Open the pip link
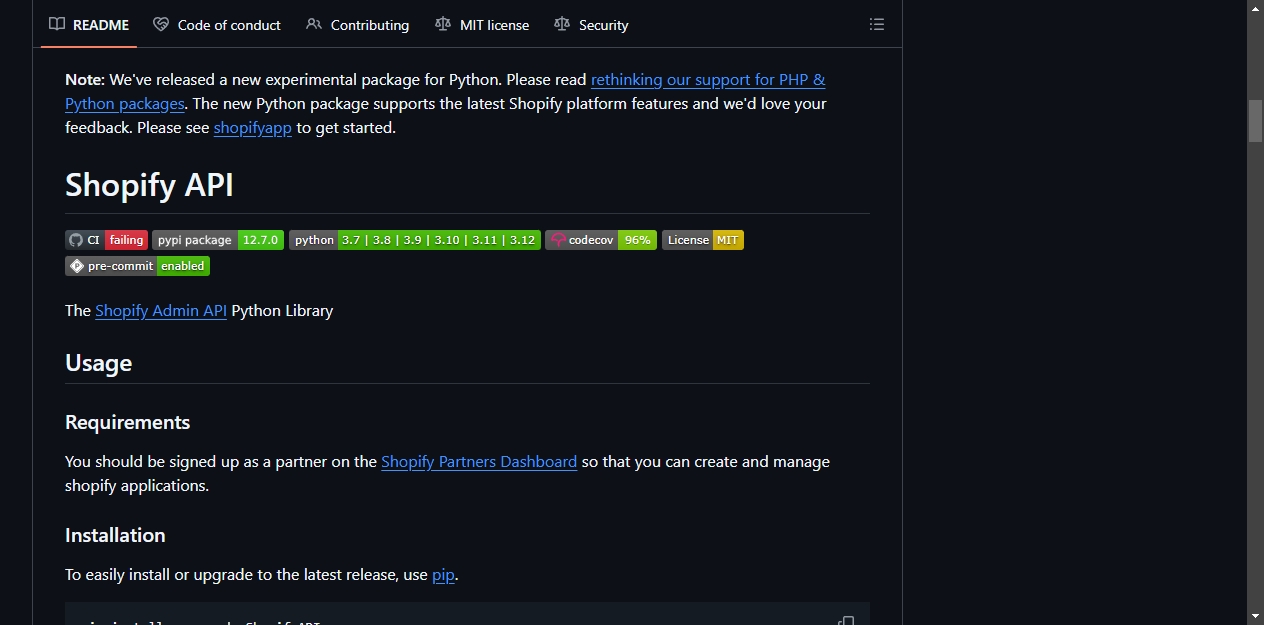The width and height of the screenshot is (1264, 625). [x=443, y=575]
